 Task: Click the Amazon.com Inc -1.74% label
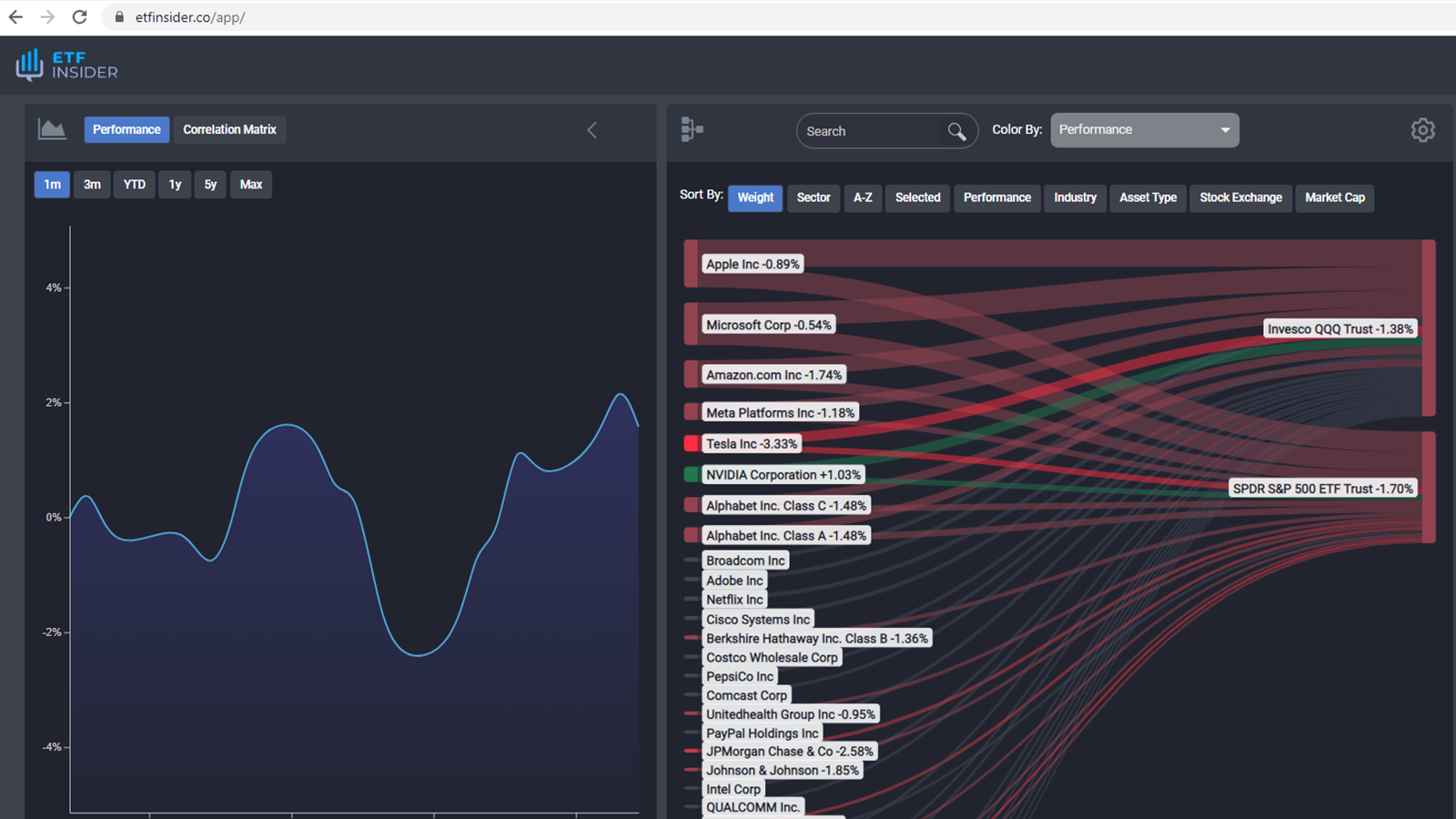(x=774, y=375)
